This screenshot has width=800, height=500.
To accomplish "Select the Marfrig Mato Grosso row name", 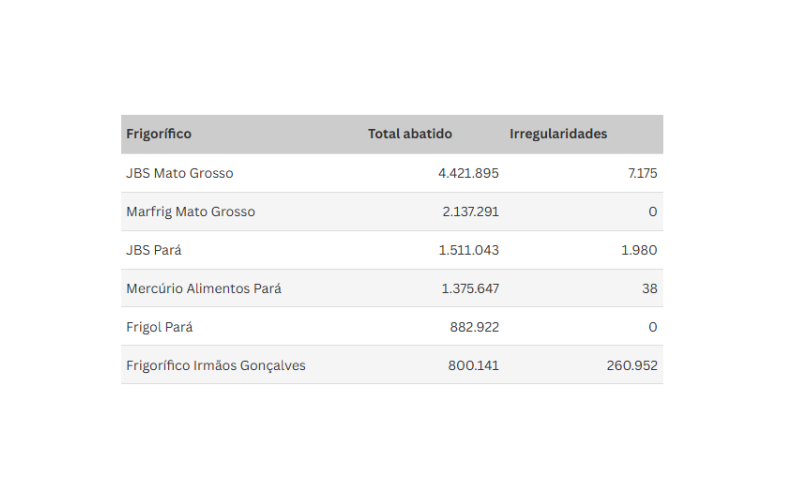I will point(190,212).
